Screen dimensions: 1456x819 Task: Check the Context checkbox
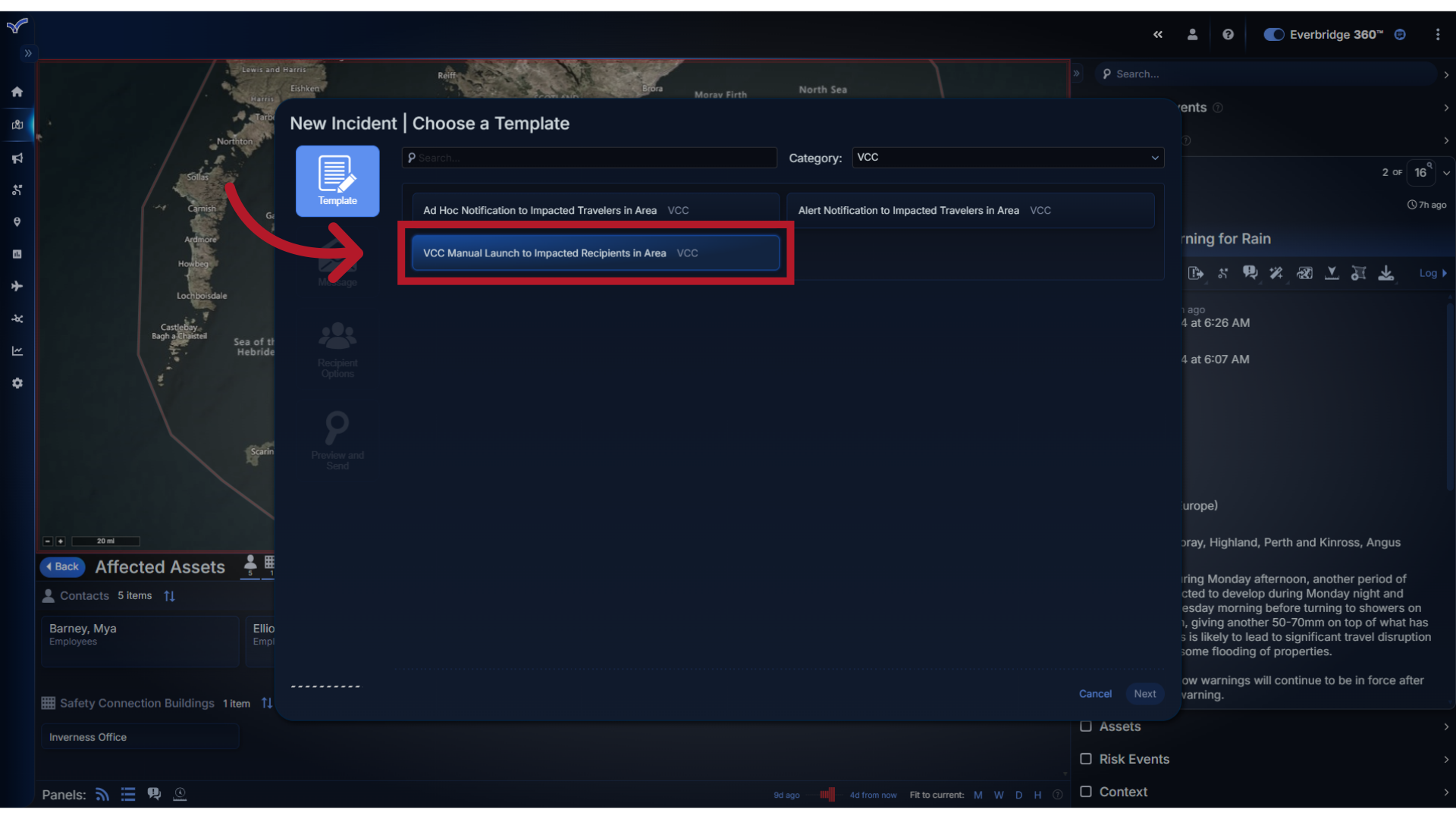[1086, 792]
